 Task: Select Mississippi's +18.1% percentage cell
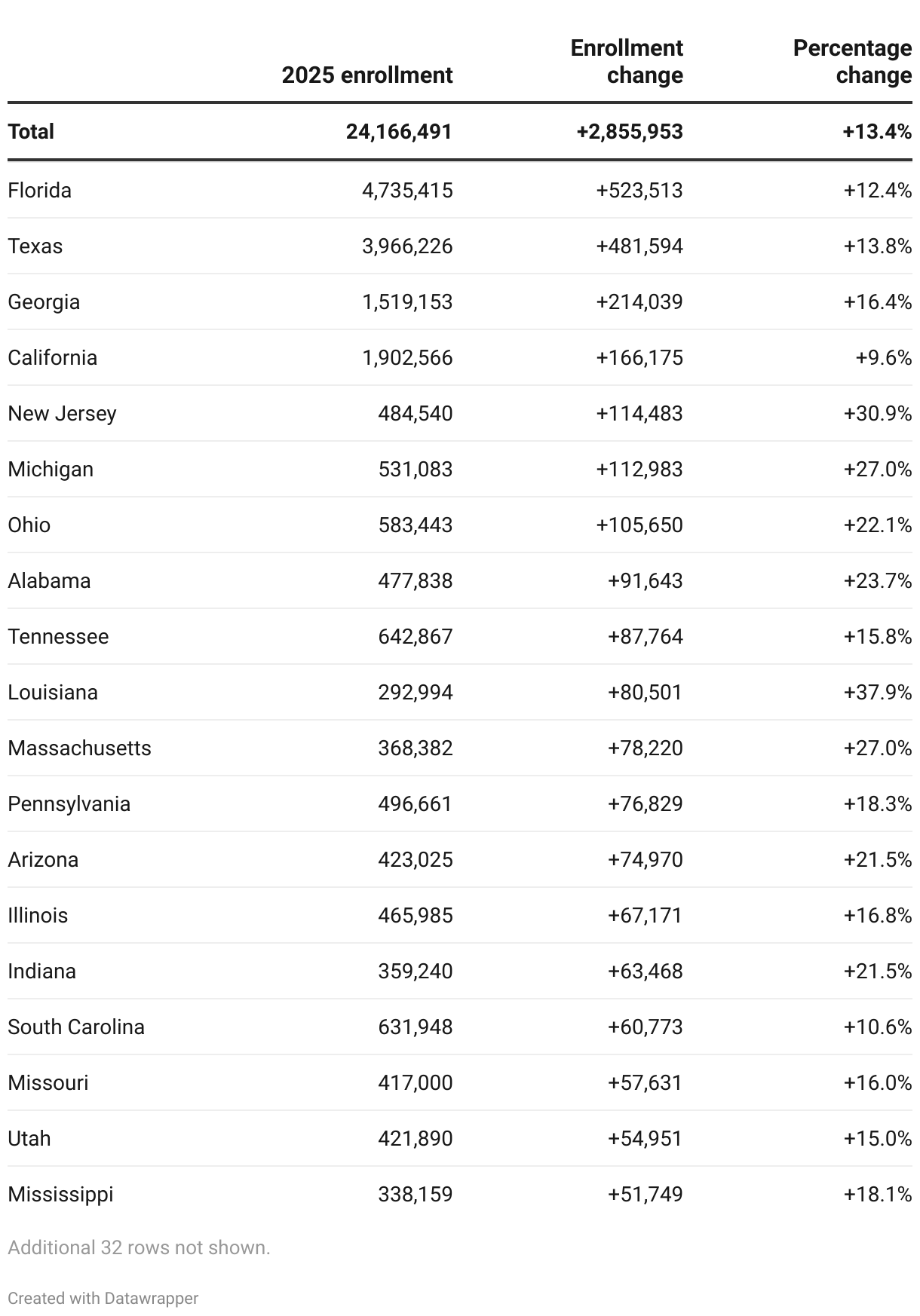[878, 1194]
